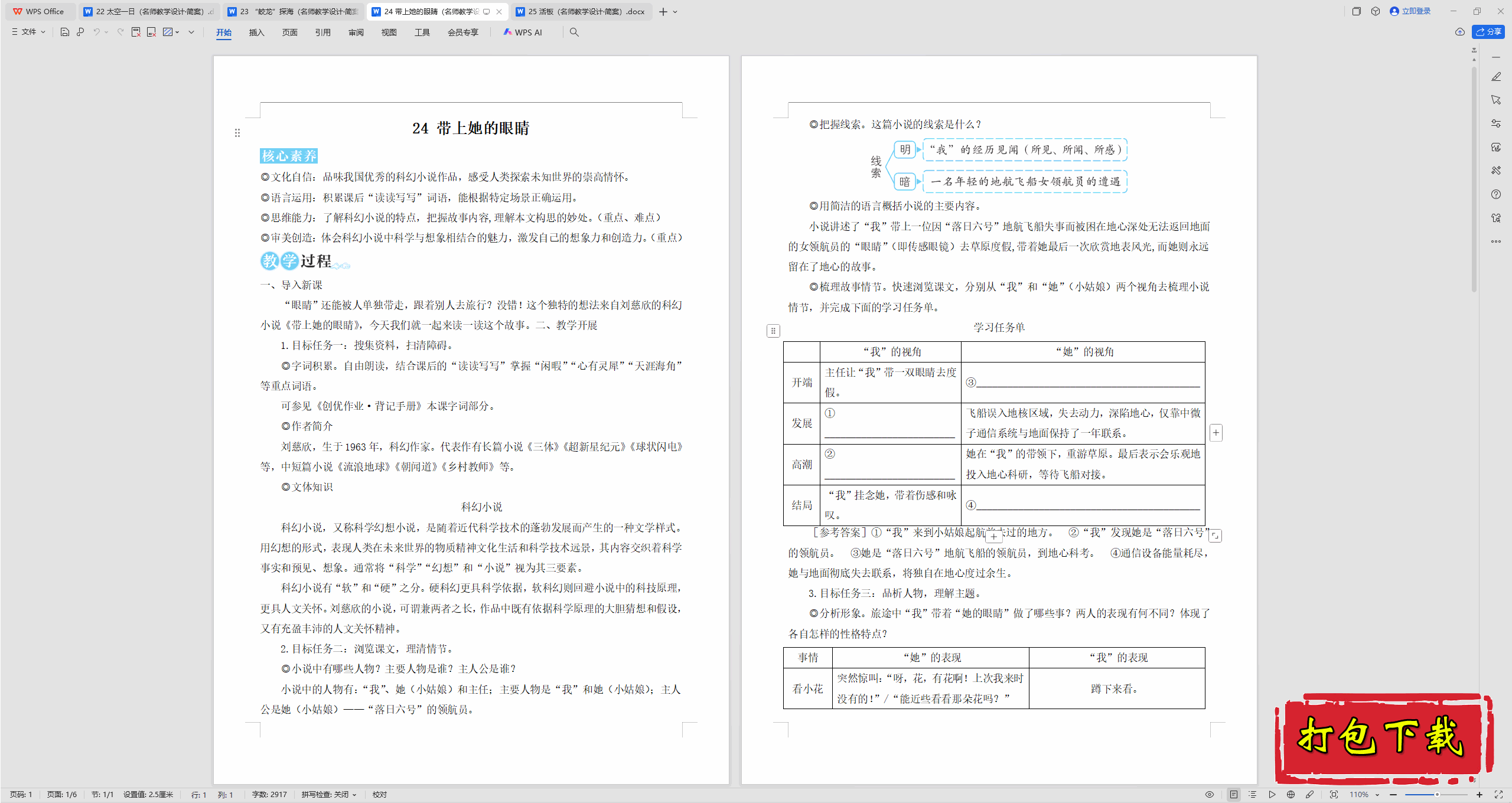Click the 分享 share button
Viewport: 1512px width, 803px height.
point(1488,32)
